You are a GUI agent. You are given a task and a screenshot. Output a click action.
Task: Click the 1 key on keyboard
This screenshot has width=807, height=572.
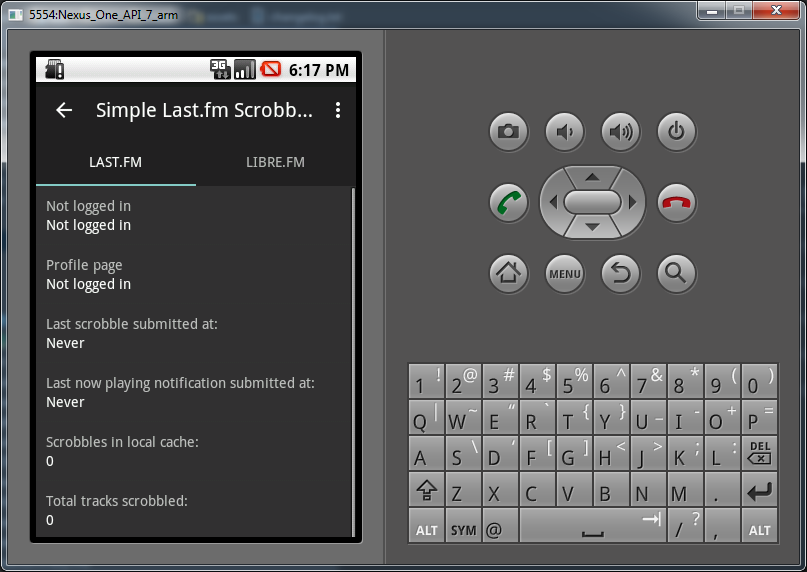click(427, 382)
